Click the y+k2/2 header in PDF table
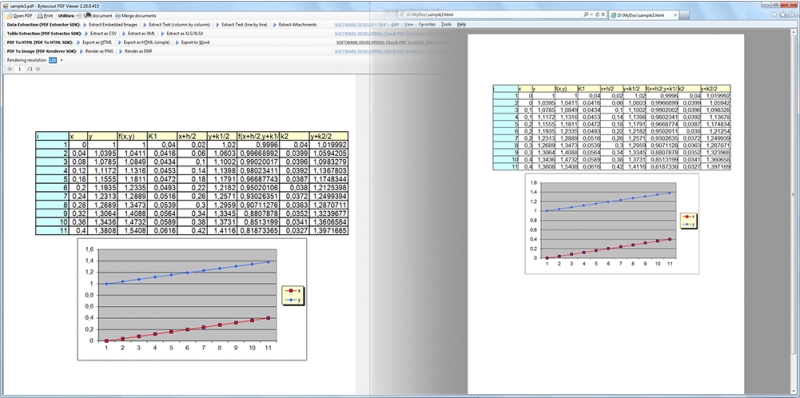 [x=329, y=136]
